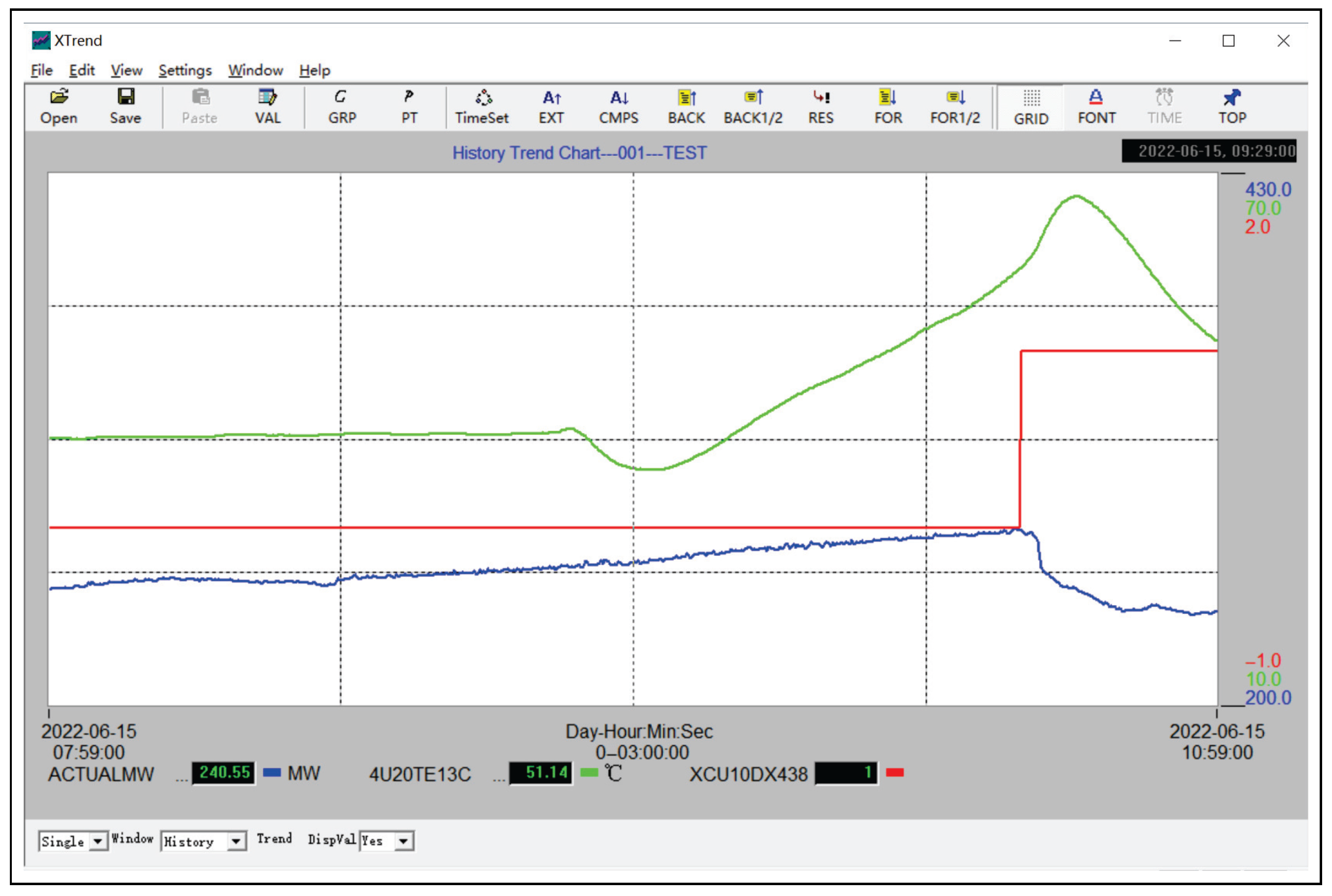Open the Settings menu
The height and width of the screenshot is (896, 1332).
click(x=185, y=71)
